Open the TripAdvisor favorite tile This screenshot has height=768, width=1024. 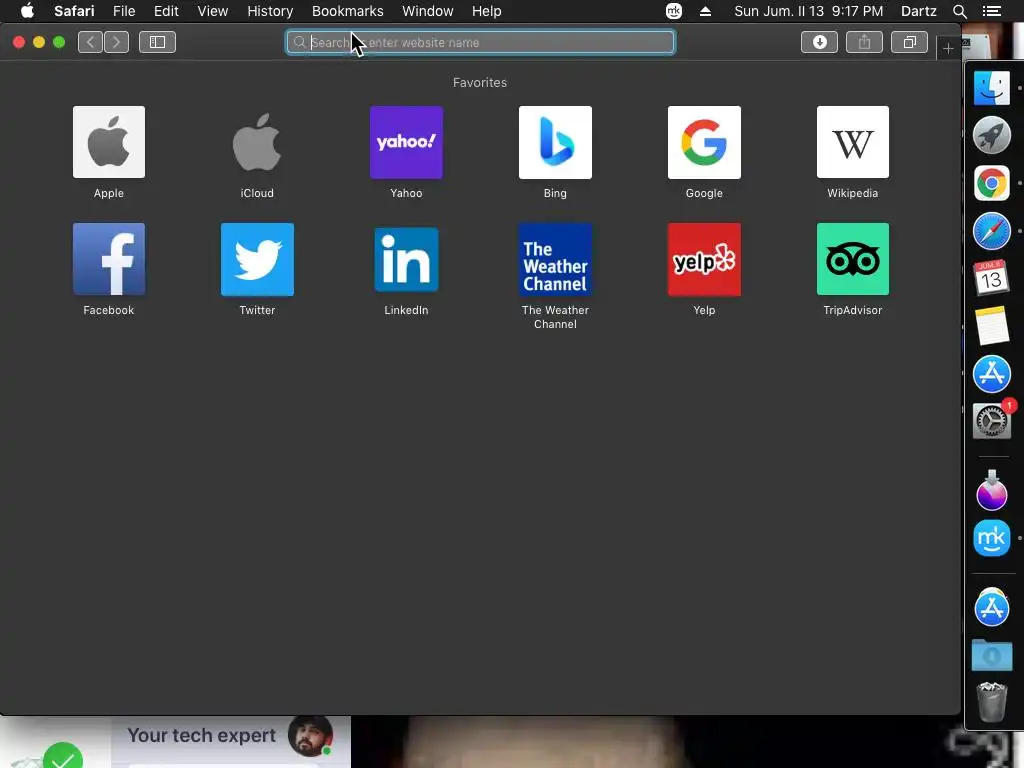coord(853,259)
